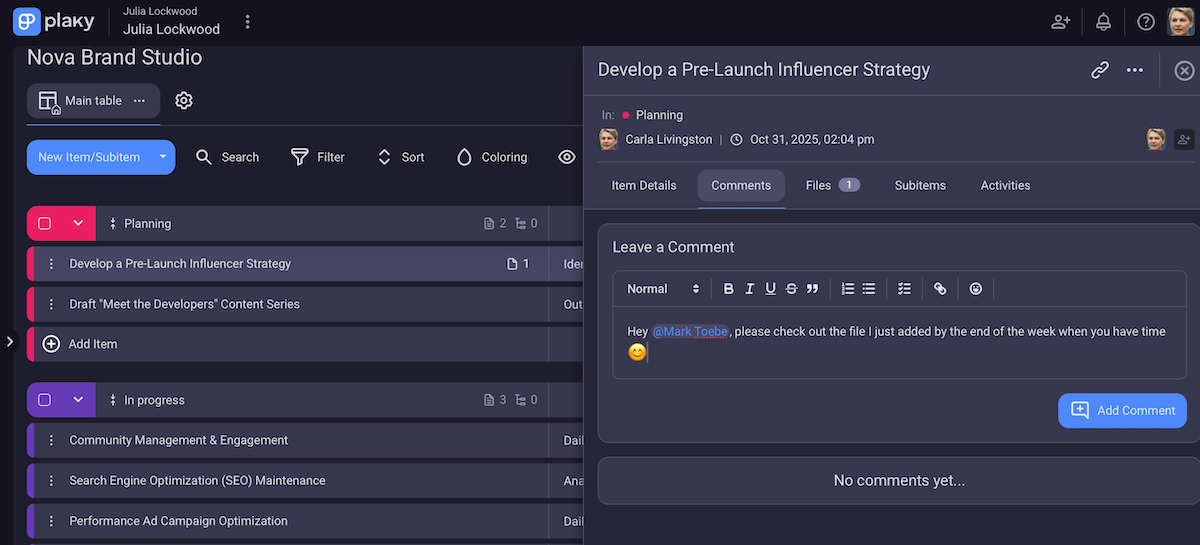Tick the Planning group checkbox
The width and height of the screenshot is (1200, 545).
[45, 224]
